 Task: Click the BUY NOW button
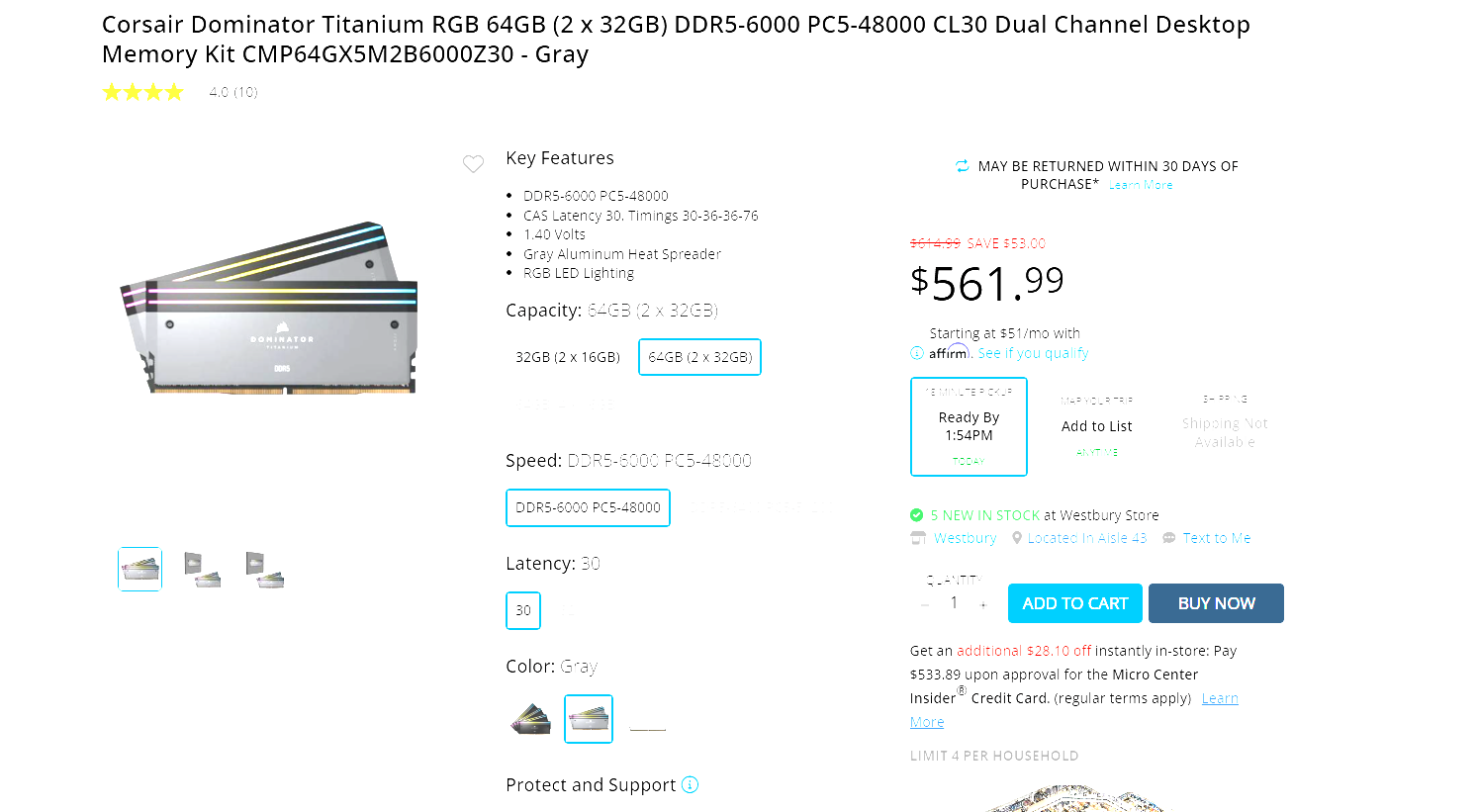[x=1216, y=603]
